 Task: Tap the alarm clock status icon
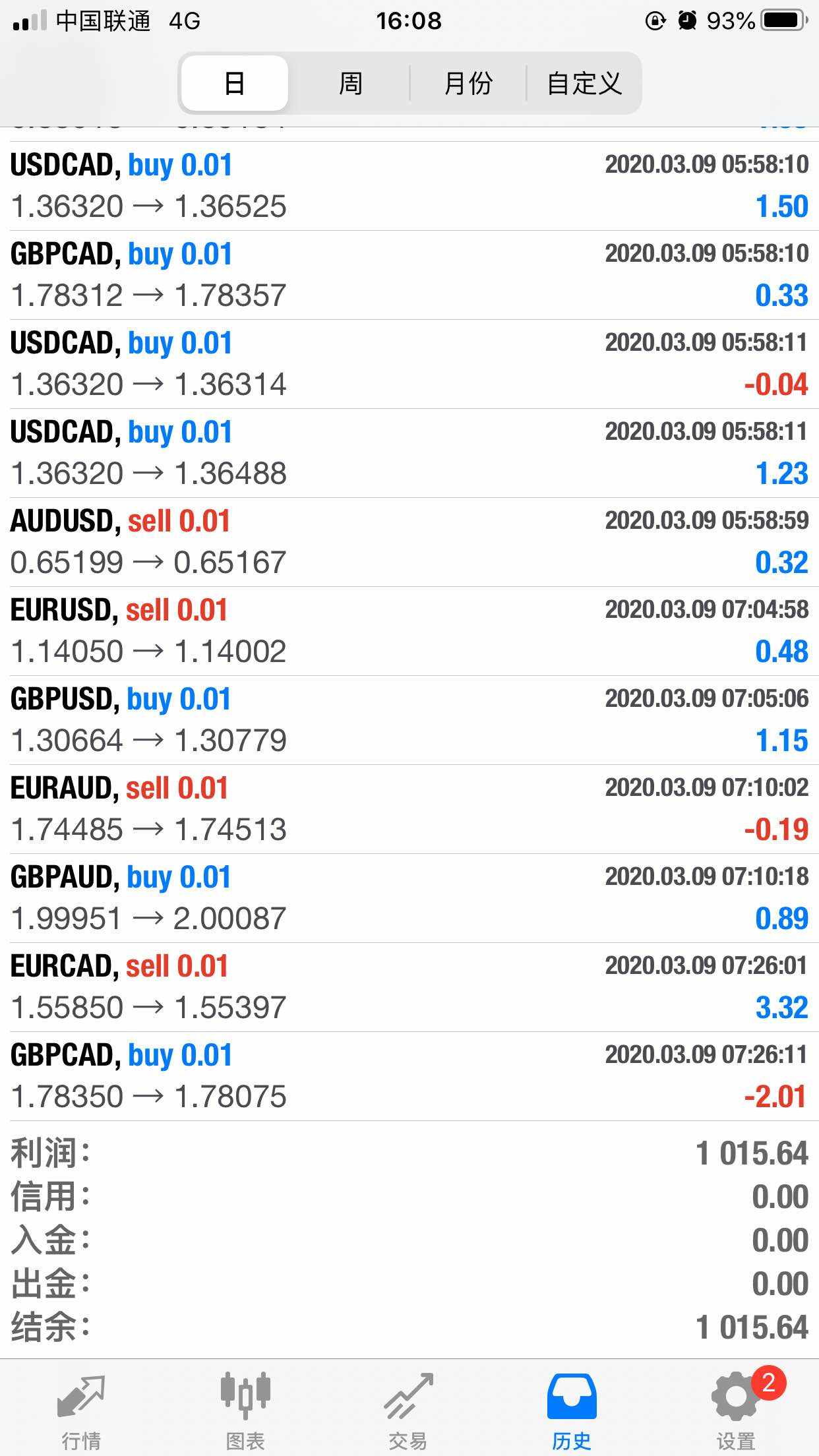(687, 21)
